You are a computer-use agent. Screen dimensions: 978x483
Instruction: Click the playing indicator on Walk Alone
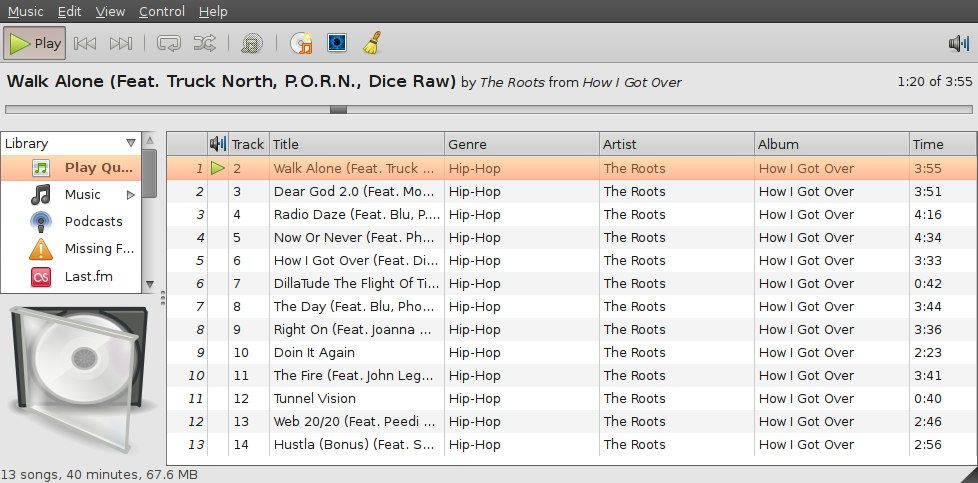coord(218,168)
